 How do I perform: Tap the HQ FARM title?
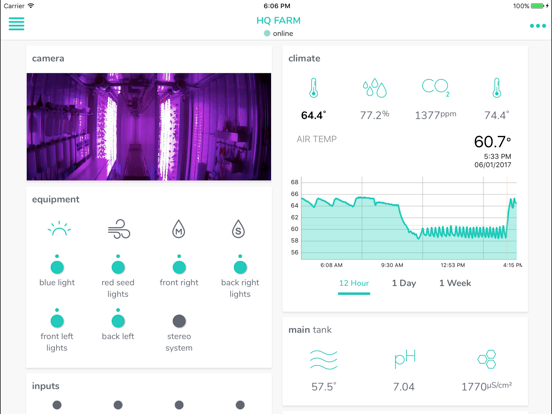(x=278, y=21)
